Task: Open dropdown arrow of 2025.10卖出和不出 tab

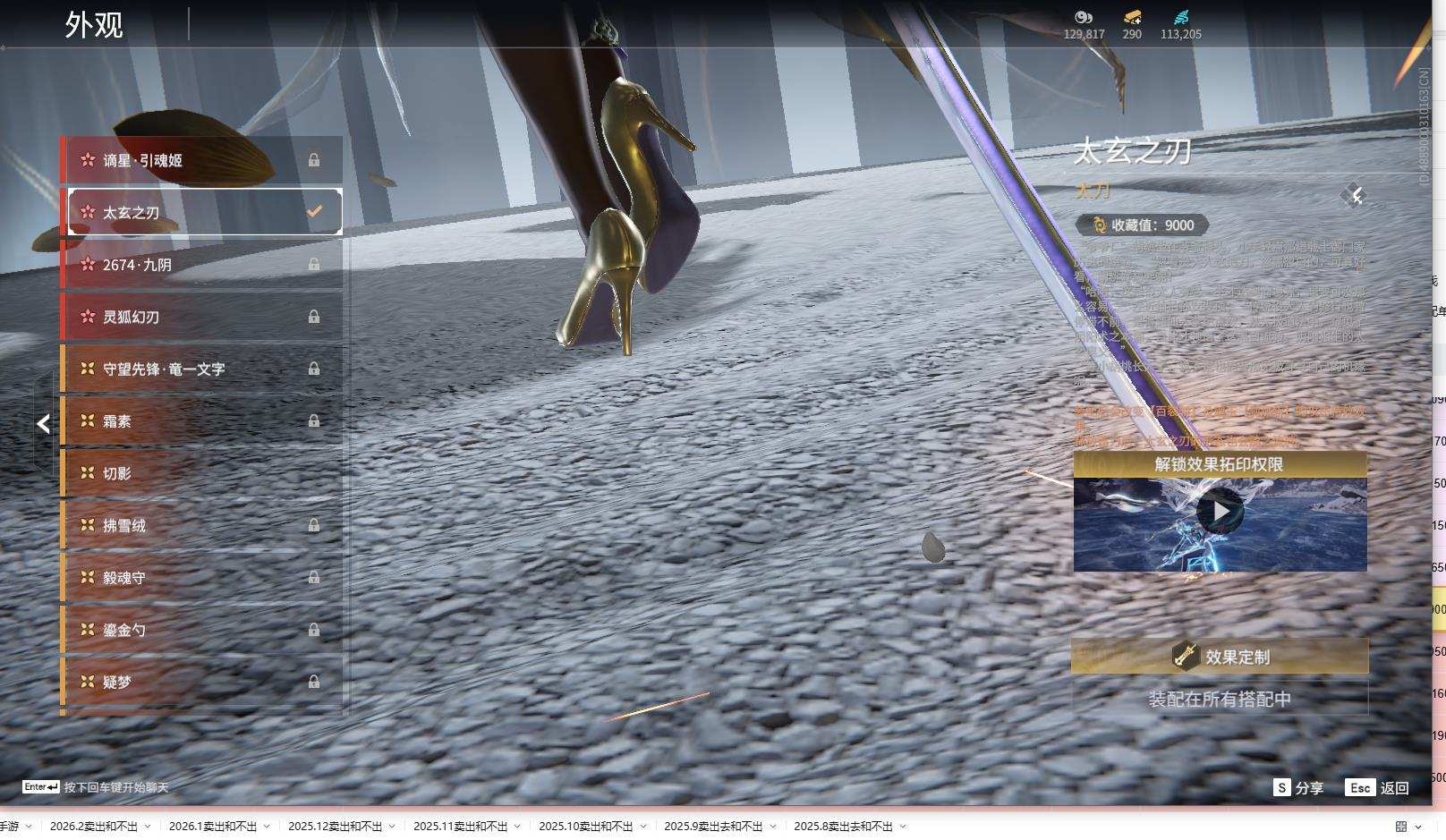Action: [x=643, y=827]
